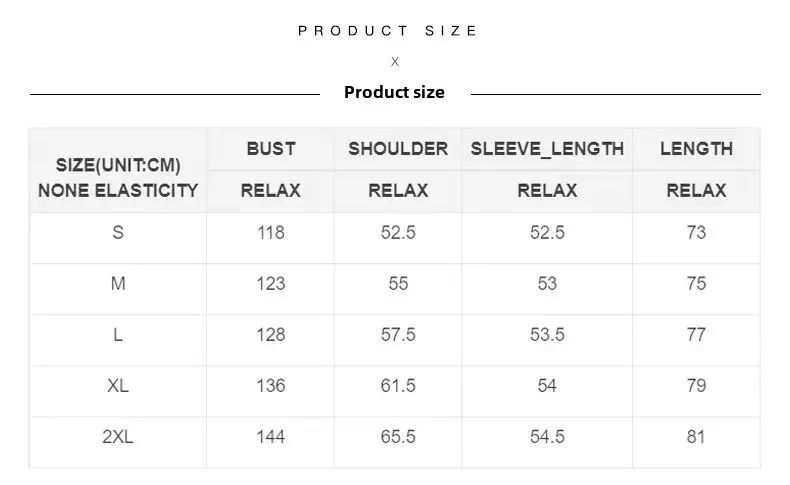Click bust value 144 for size 2XL
Viewport: 790px width, 485px height.
[271, 436]
